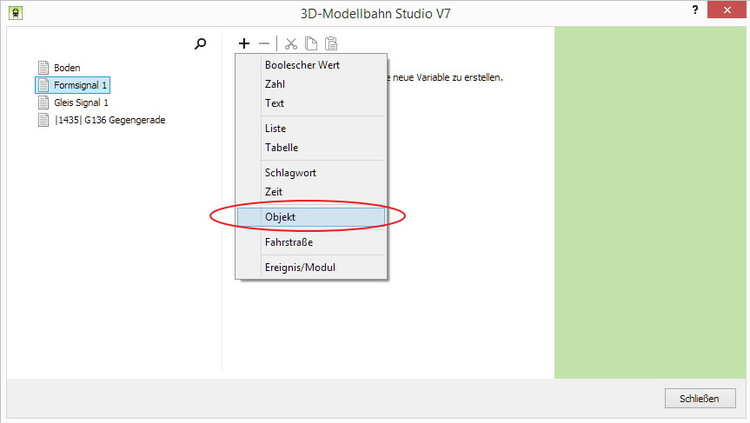Close the 3D-Modellbahn Studio dialog window
750x423 pixels.
pos(727,10)
